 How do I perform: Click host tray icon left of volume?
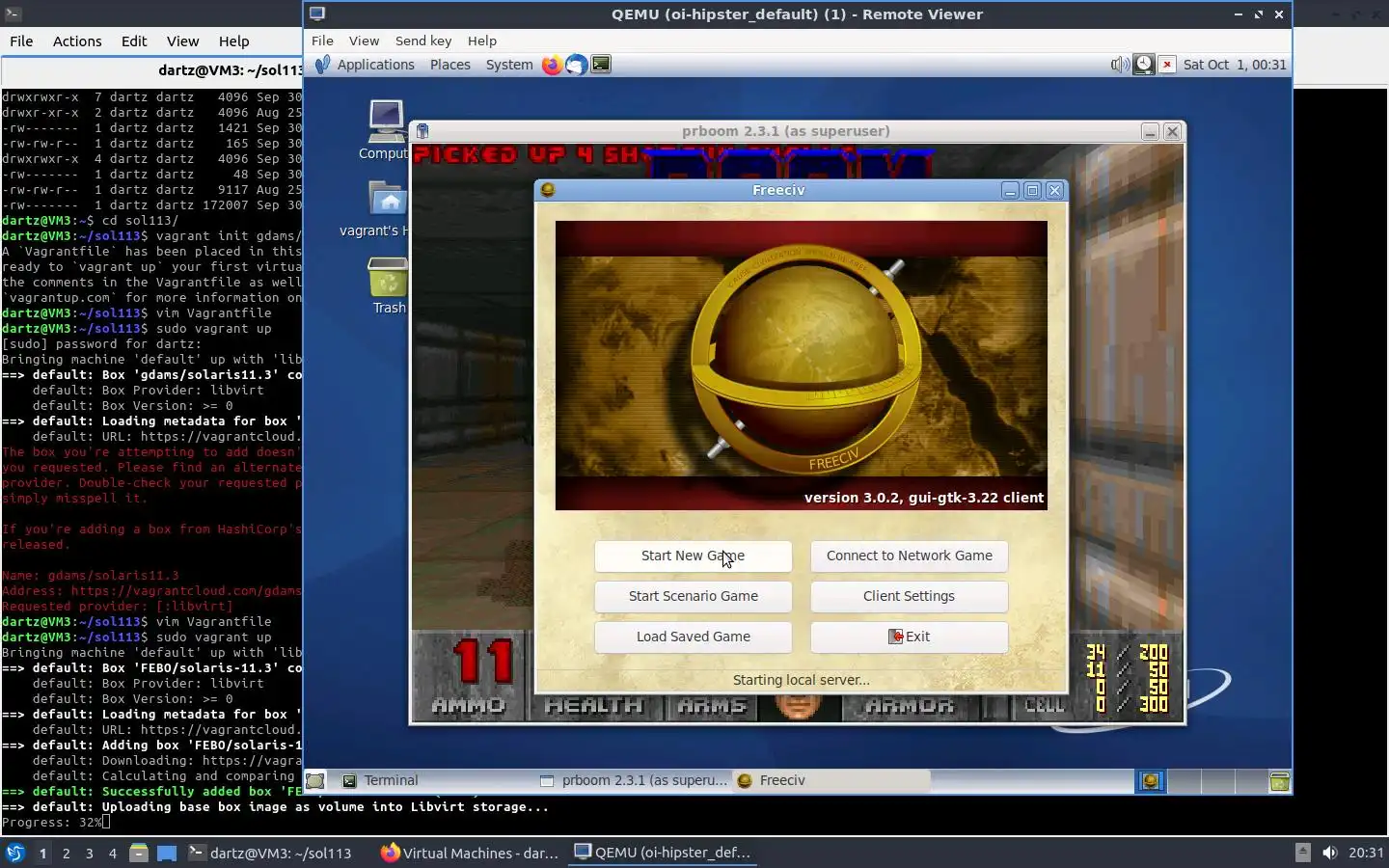[x=1302, y=853]
